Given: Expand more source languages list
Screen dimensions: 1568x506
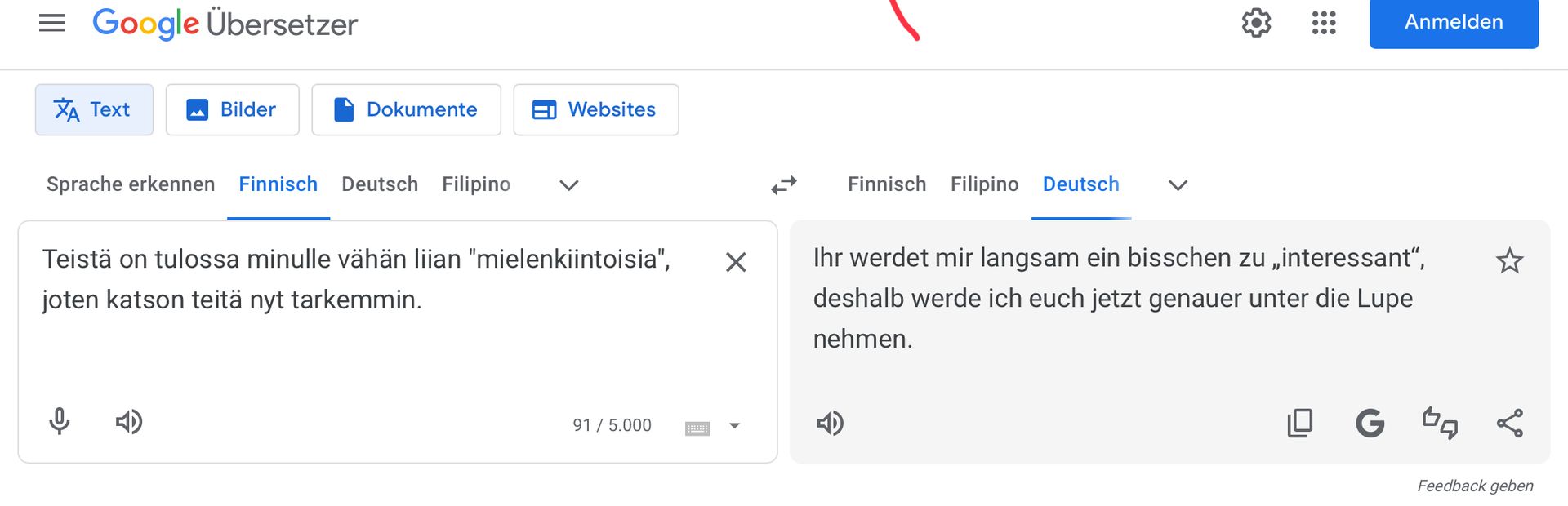Looking at the screenshot, I should click(x=569, y=185).
